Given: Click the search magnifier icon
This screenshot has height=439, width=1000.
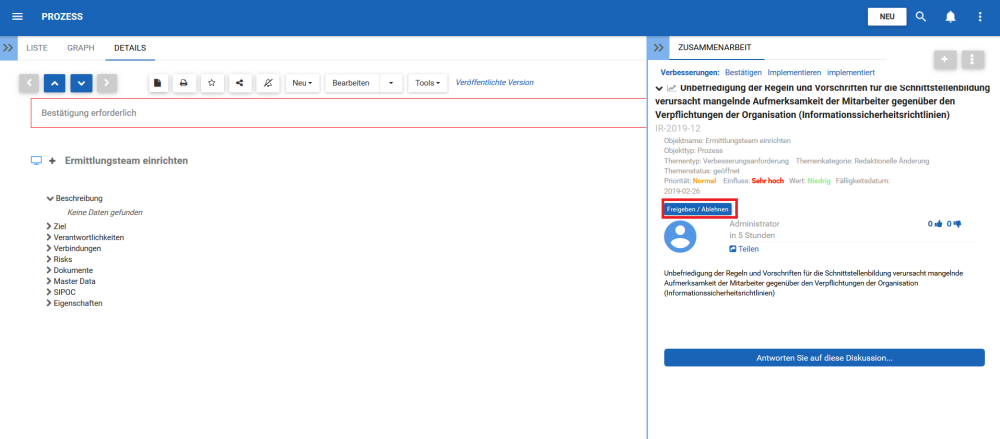Looking at the screenshot, I should 921,17.
